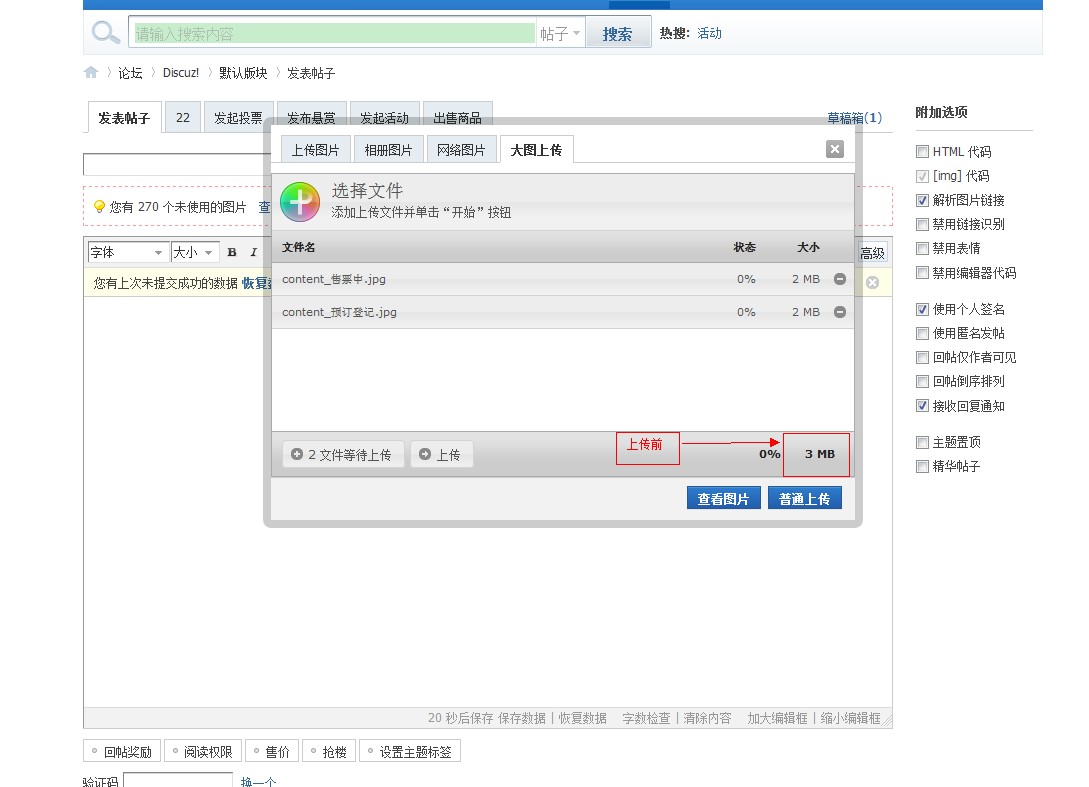This screenshot has height=787, width=1089.
Task: Click the 活动 hot search link
Action: tap(709, 33)
